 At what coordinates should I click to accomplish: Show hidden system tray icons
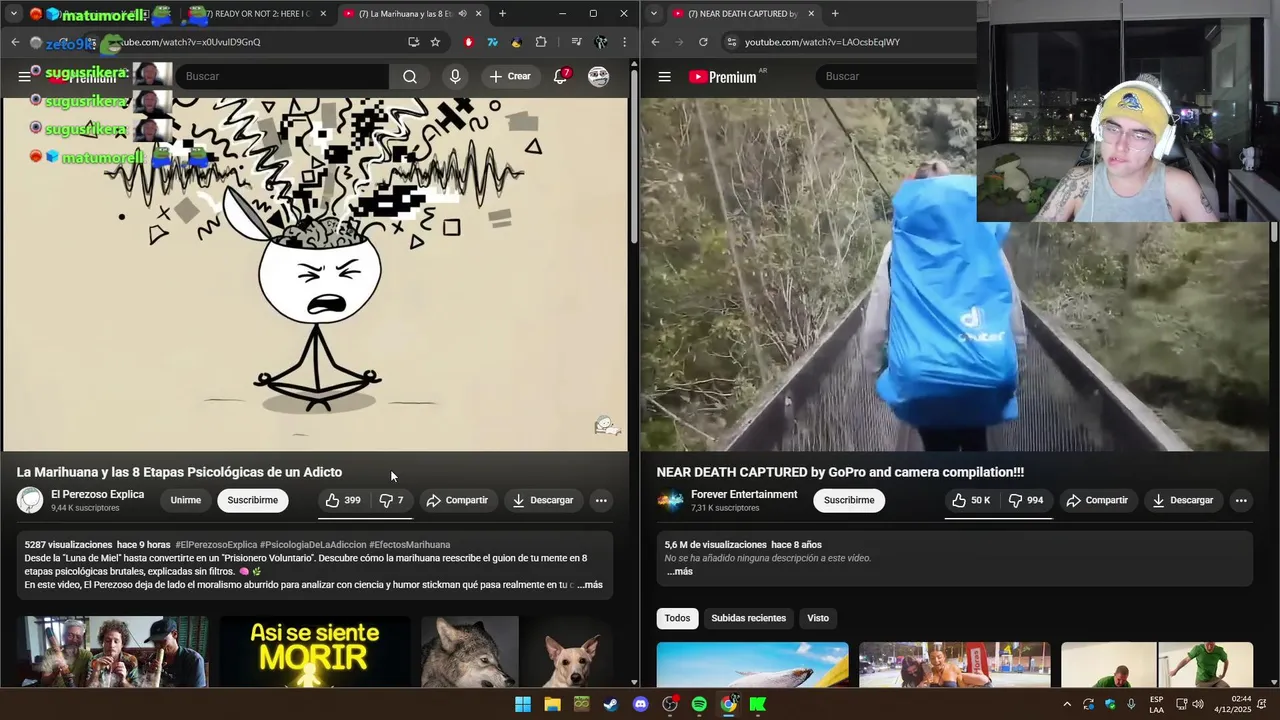1067,704
